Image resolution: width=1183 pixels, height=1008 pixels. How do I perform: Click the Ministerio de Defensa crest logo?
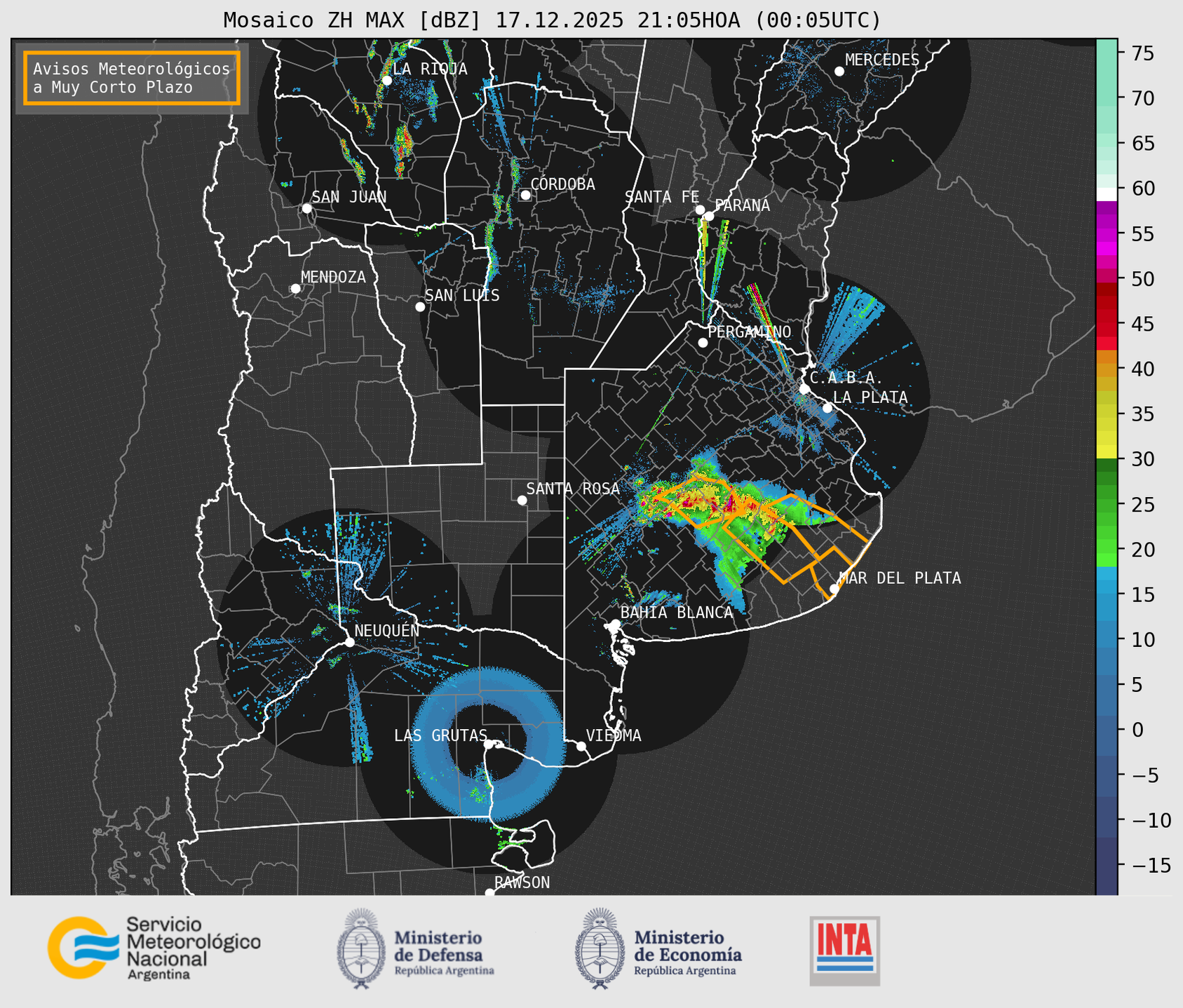point(361,948)
